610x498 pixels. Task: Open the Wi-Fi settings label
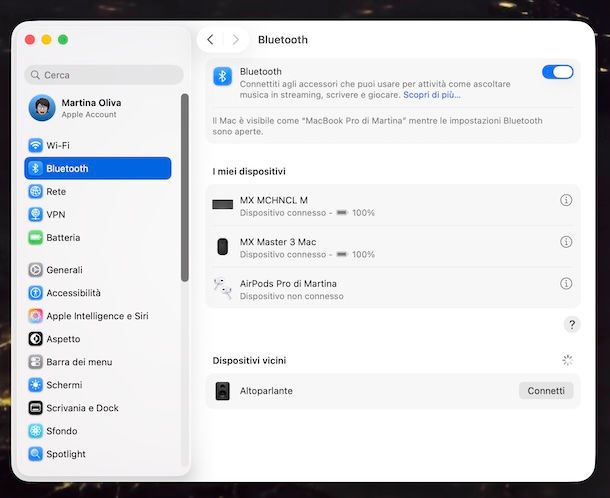click(58, 146)
